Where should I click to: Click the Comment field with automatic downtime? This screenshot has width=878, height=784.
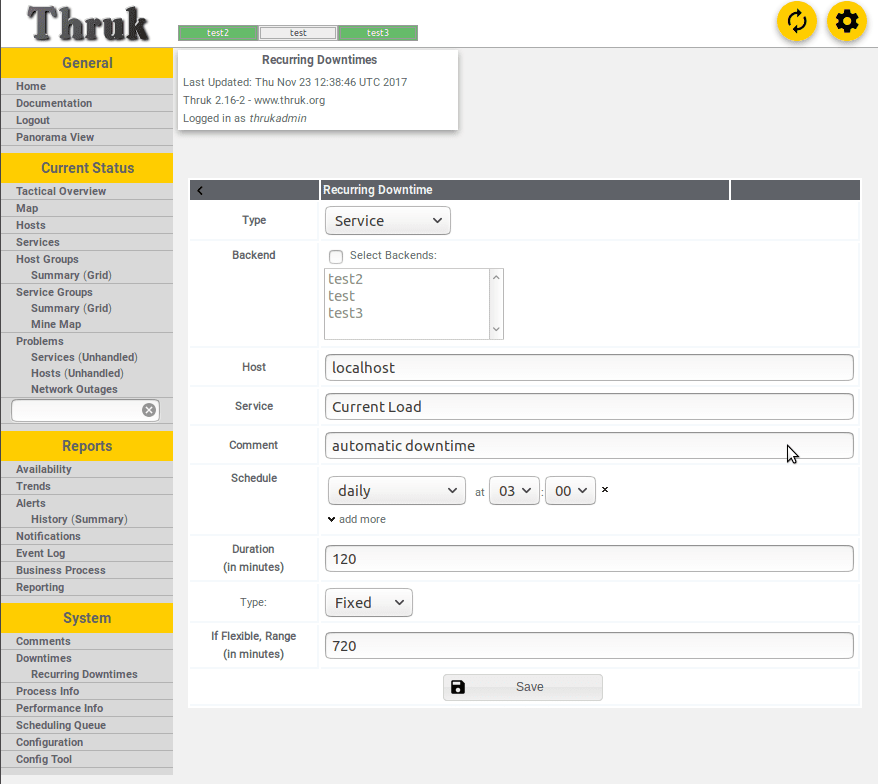coord(589,446)
